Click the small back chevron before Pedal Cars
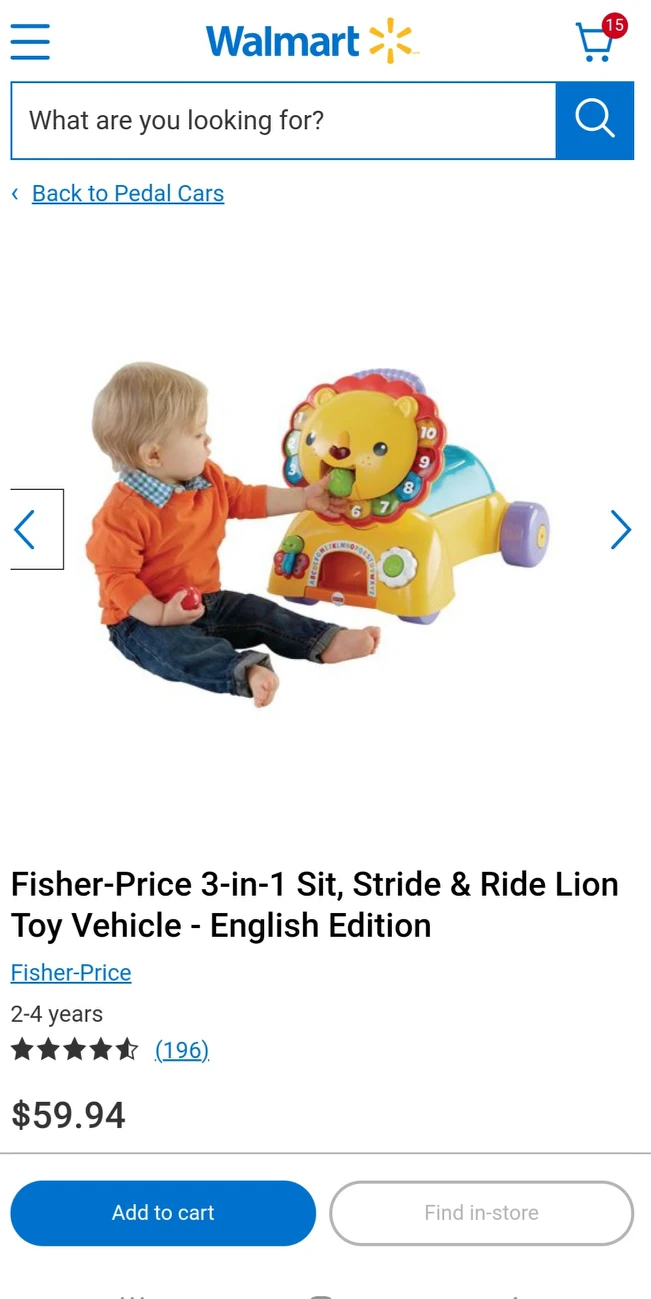The width and height of the screenshot is (651, 1299). coord(15,194)
